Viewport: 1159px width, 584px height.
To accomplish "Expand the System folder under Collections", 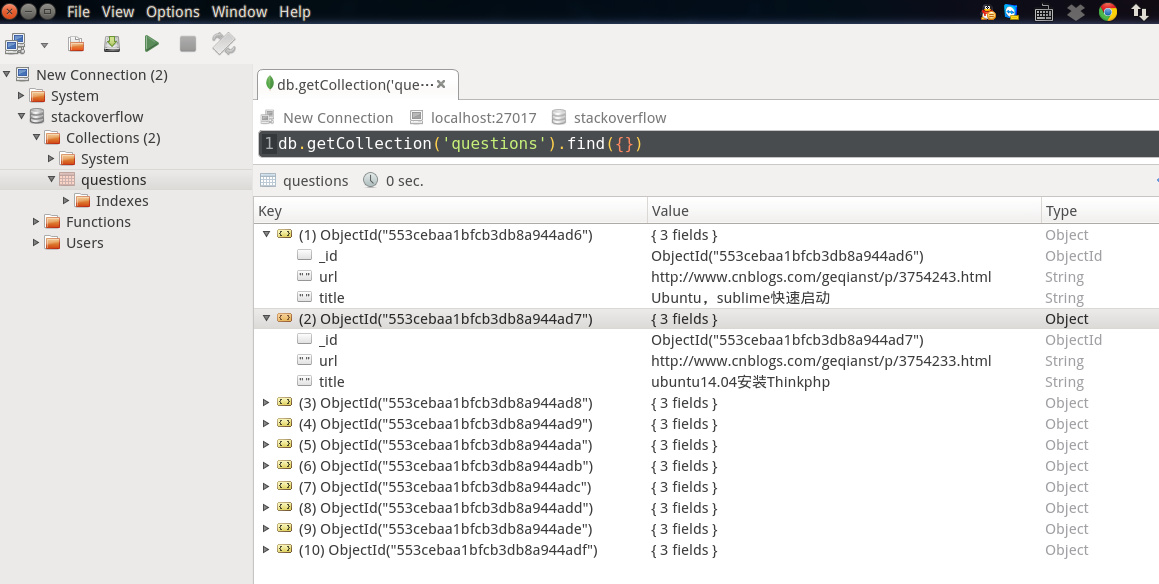I will 51,158.
